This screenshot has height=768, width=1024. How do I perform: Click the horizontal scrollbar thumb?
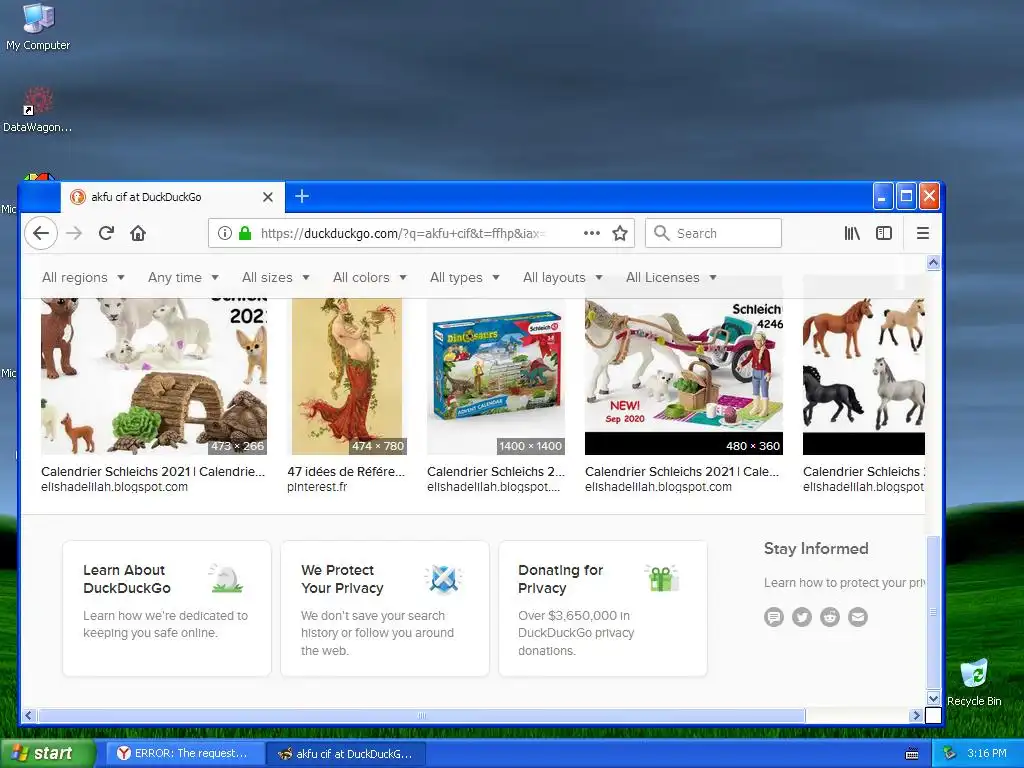tap(422, 716)
